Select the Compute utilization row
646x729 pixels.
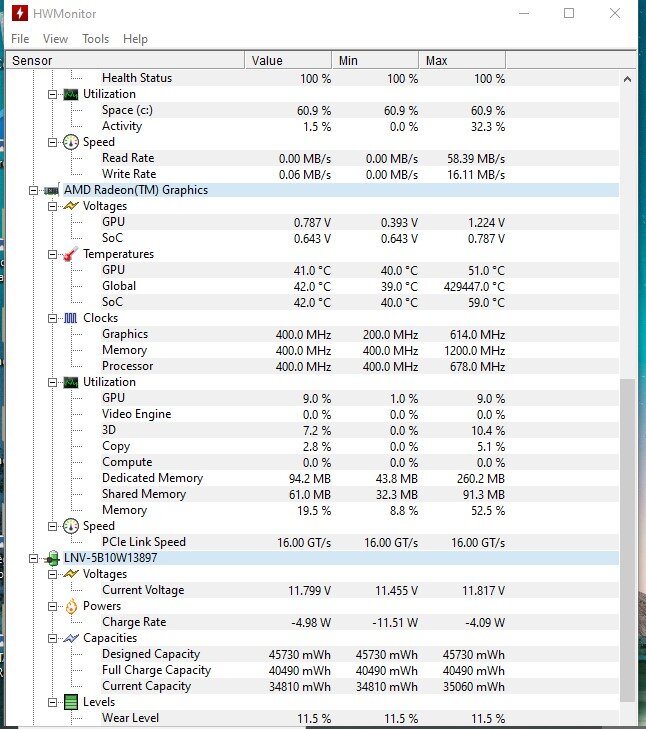360,463
